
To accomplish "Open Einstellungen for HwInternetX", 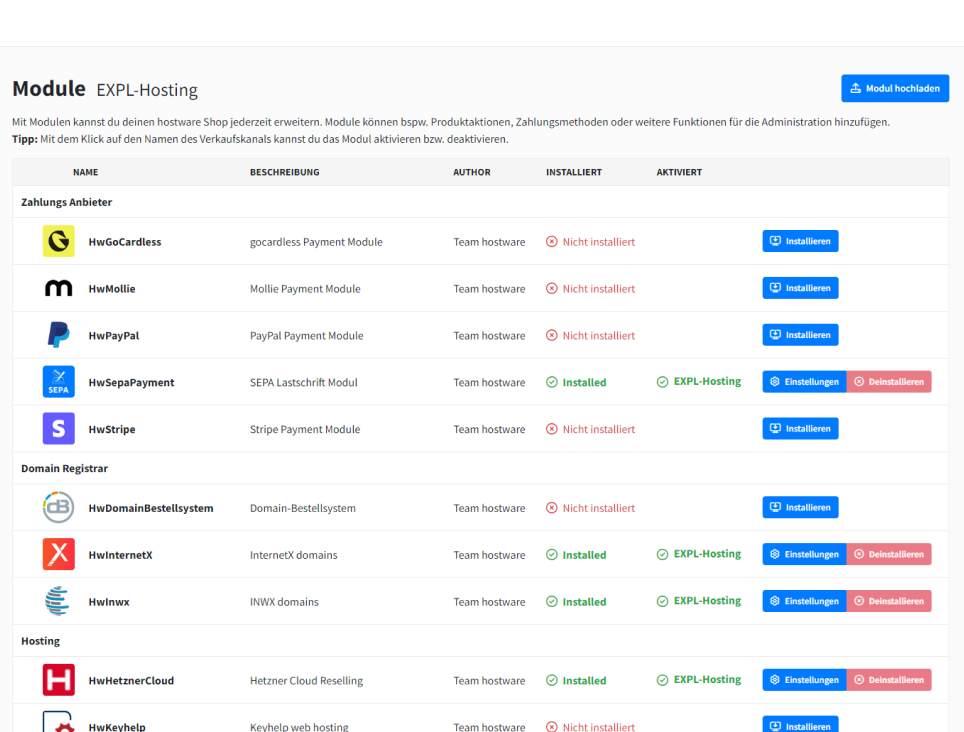I will [804, 554].
